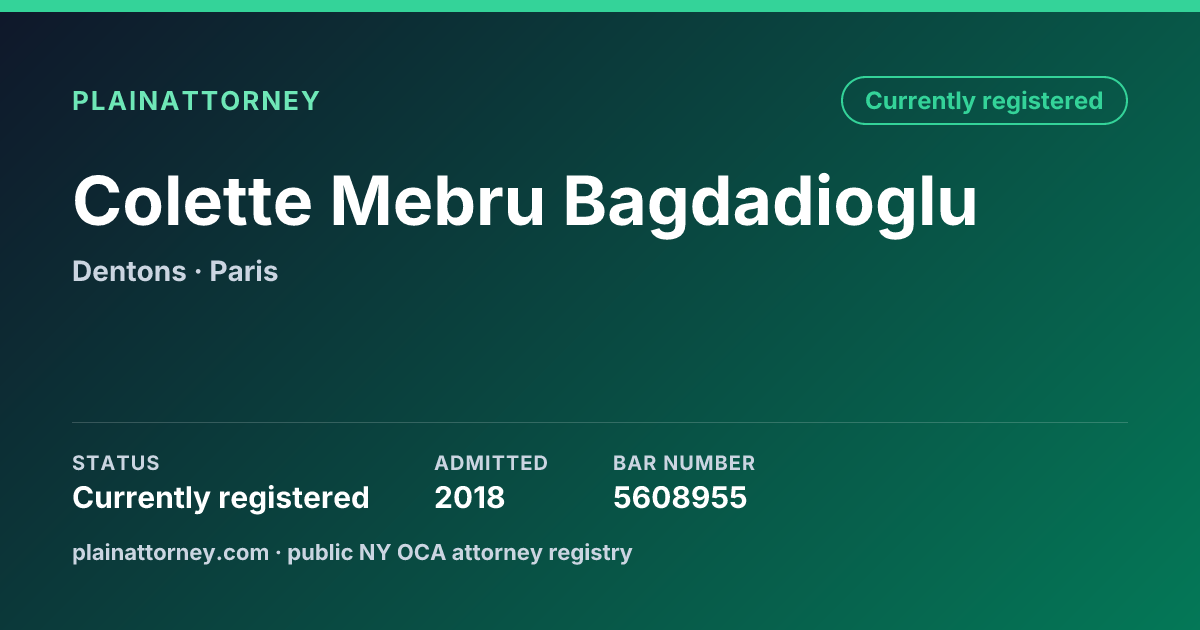This screenshot has width=1200, height=630.
Task: Select the Paris location text
Action: tap(244, 271)
